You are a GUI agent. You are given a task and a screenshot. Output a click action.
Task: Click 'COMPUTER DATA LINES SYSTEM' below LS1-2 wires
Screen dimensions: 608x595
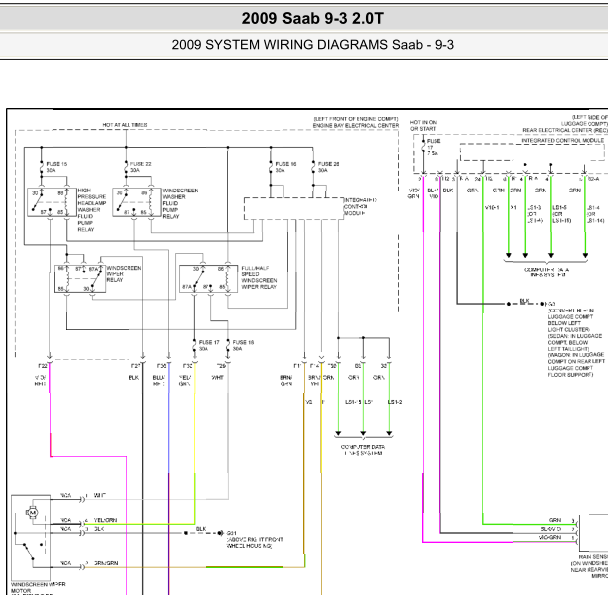click(x=363, y=450)
